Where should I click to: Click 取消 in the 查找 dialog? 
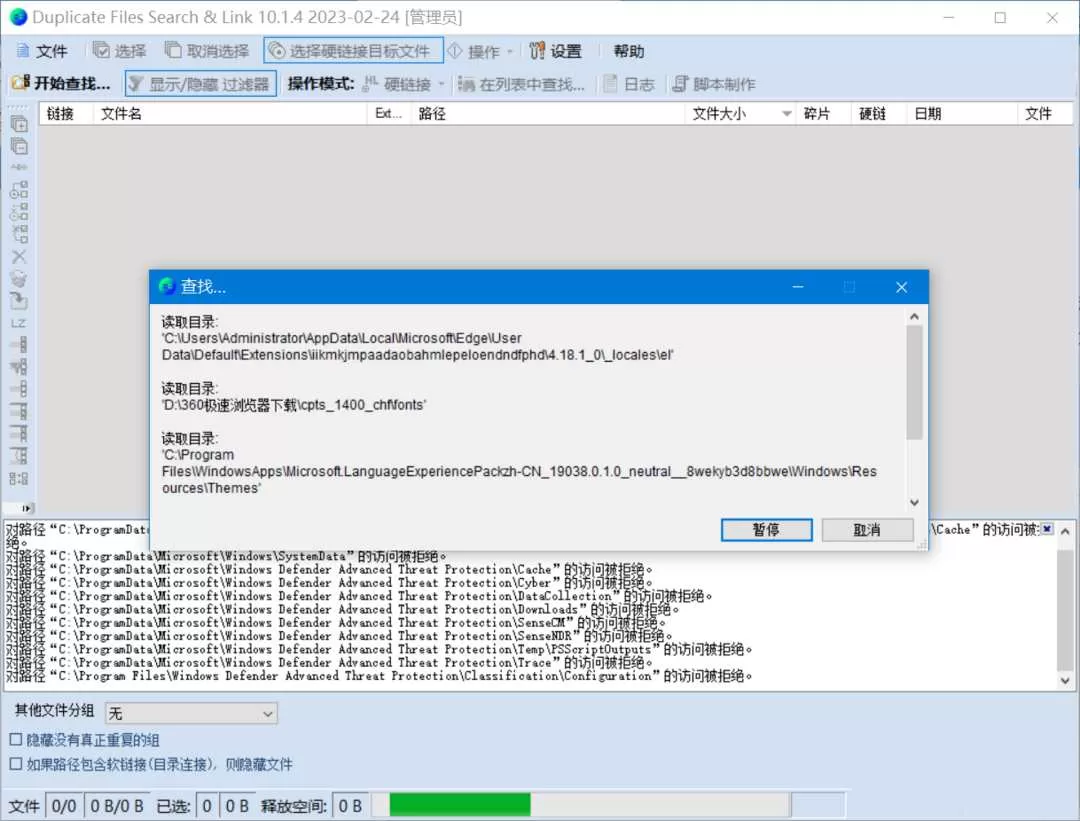(x=867, y=530)
